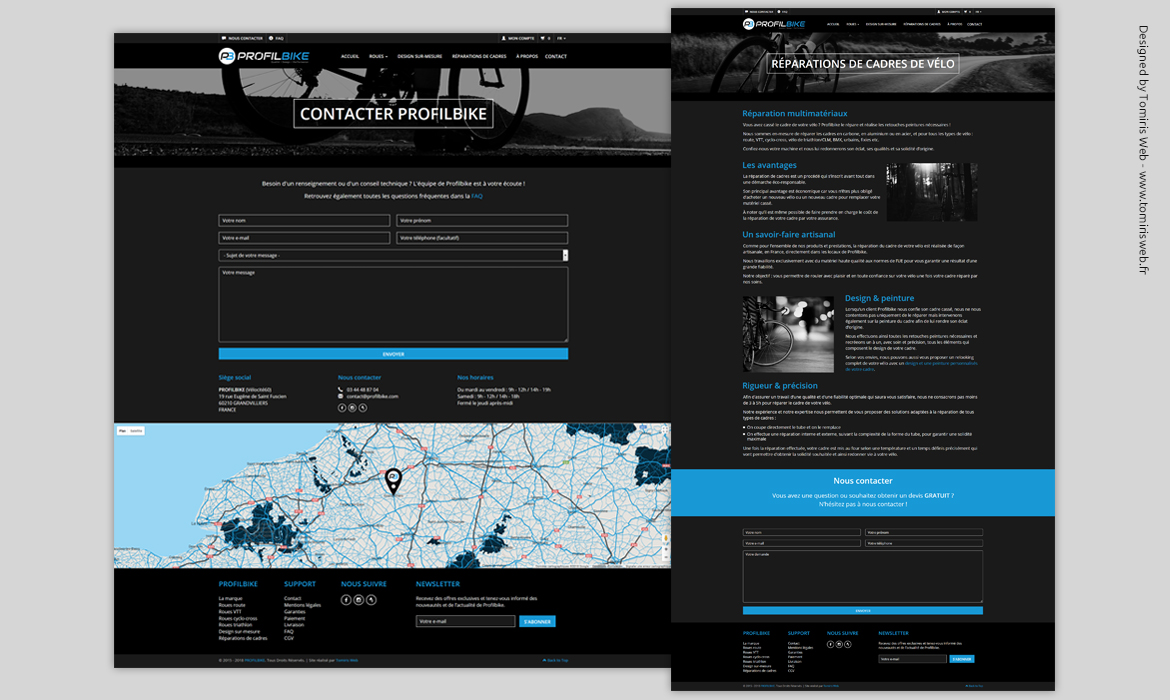
Task: Click into the 'Votre message' text area
Action: (x=393, y=304)
